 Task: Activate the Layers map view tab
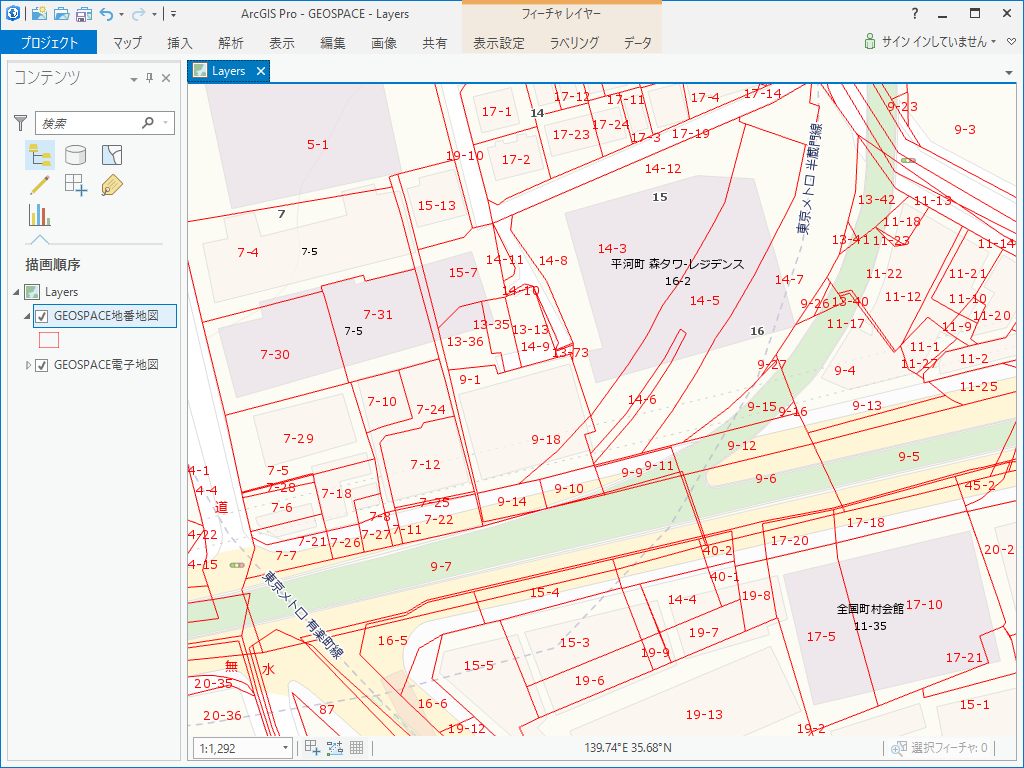228,71
